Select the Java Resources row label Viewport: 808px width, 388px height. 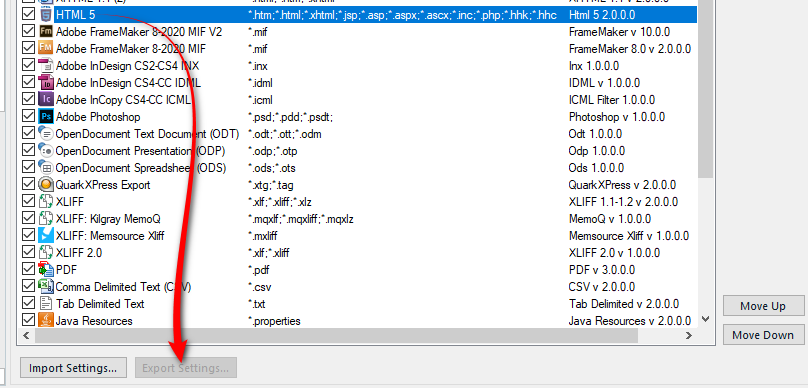pos(94,321)
